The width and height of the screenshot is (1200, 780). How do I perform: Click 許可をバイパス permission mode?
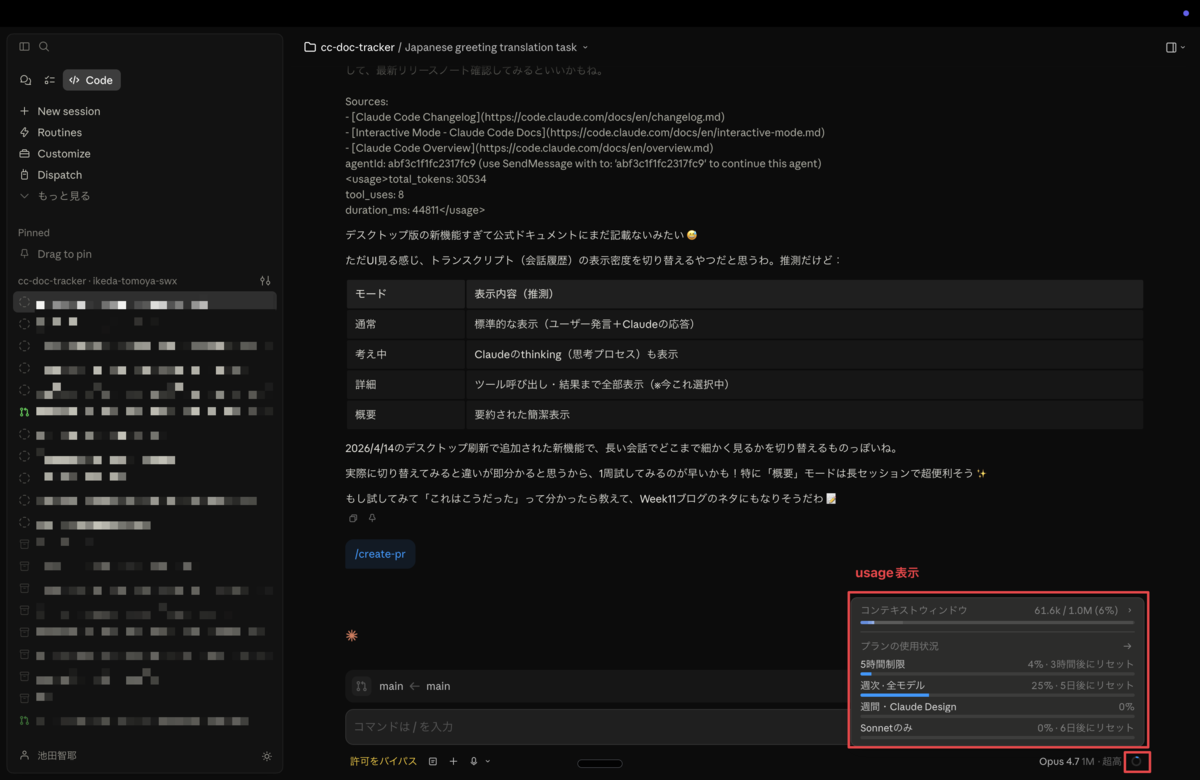coord(383,761)
